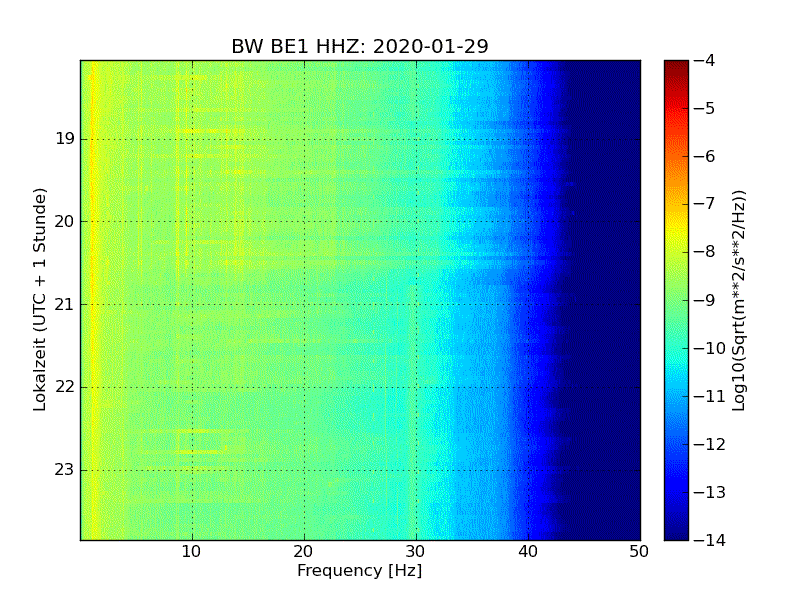
Task: Click spectrogram where 30 Hz meets 21 o'clock gridlines
Action: click(416, 305)
